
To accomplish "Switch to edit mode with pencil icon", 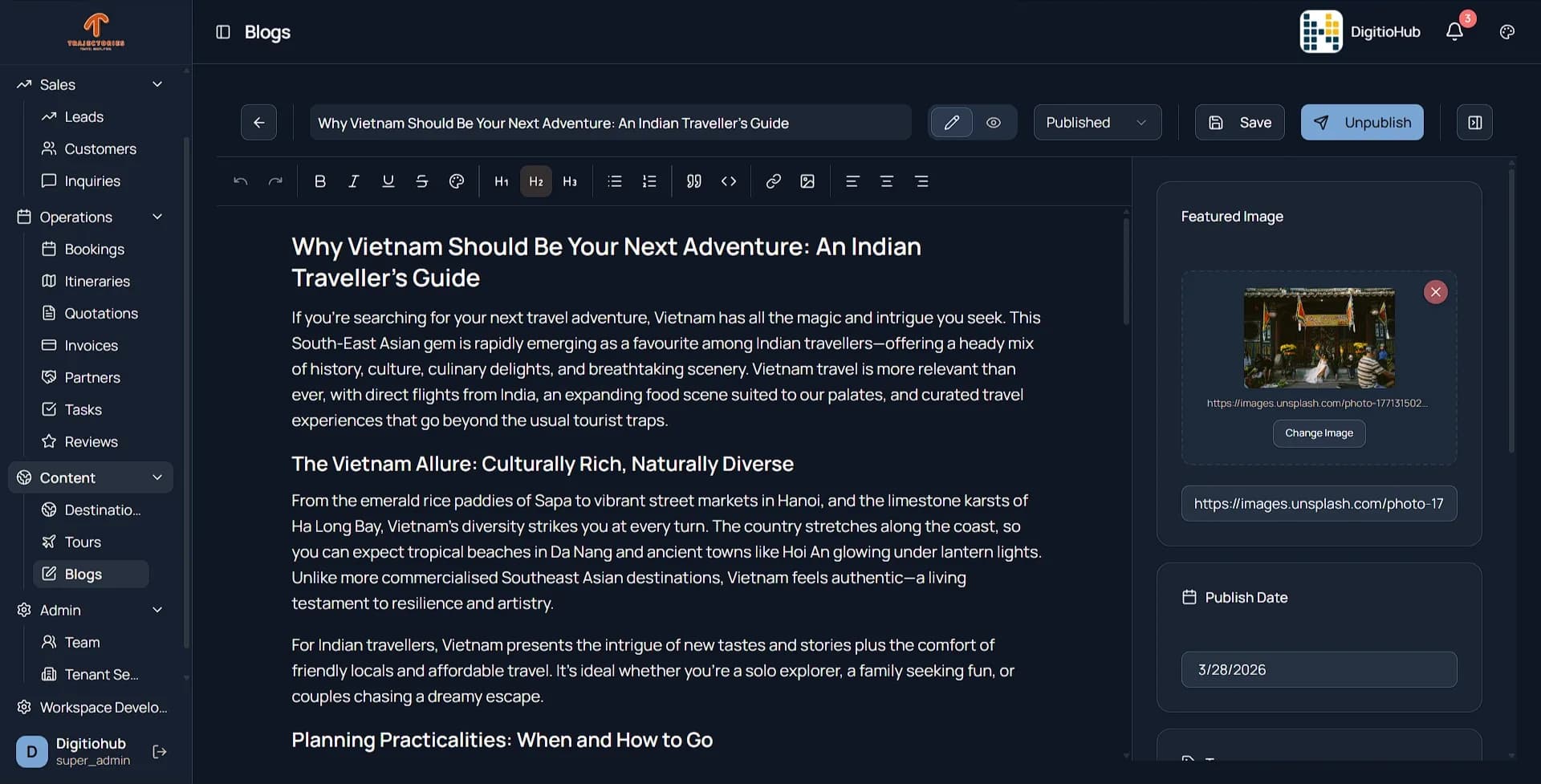I will tap(951, 123).
